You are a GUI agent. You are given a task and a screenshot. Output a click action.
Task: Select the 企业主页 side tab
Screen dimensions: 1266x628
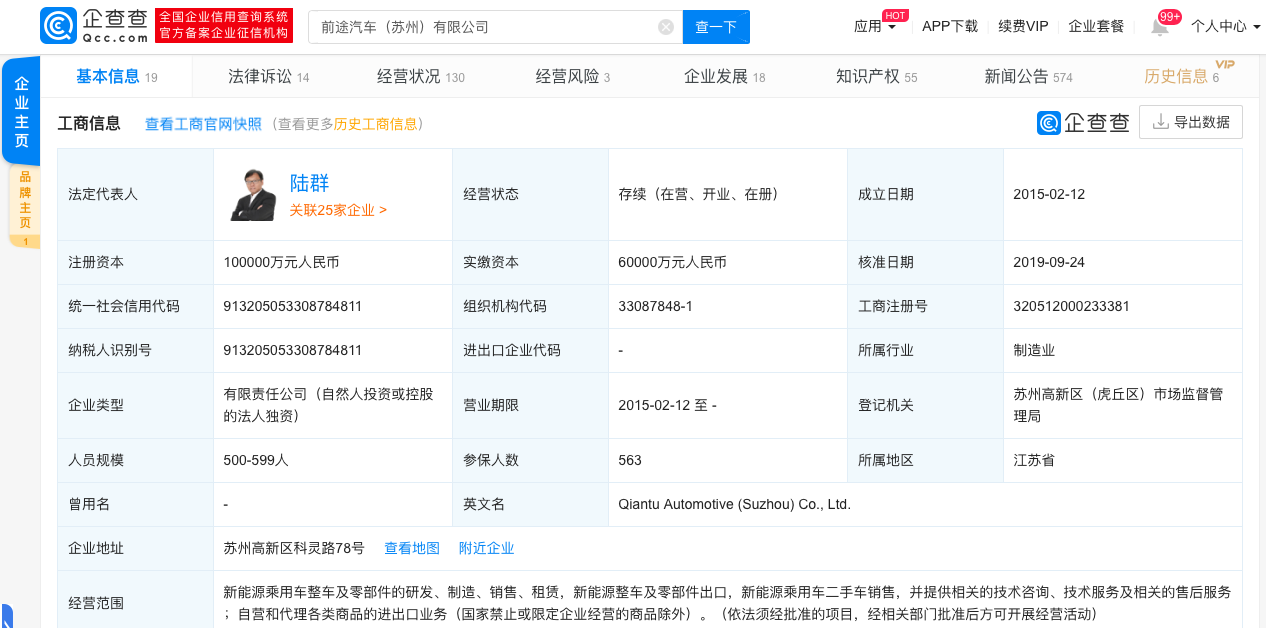point(21,111)
